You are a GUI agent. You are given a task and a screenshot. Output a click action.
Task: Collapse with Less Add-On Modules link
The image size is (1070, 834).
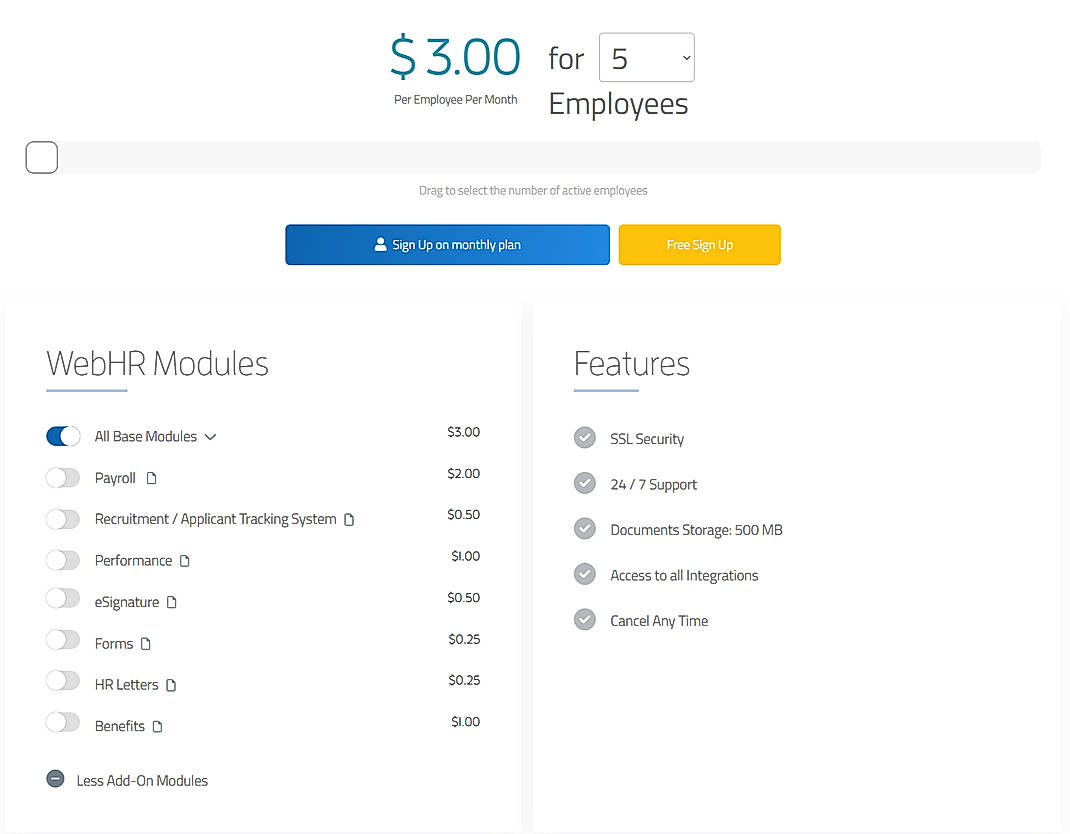pos(142,781)
